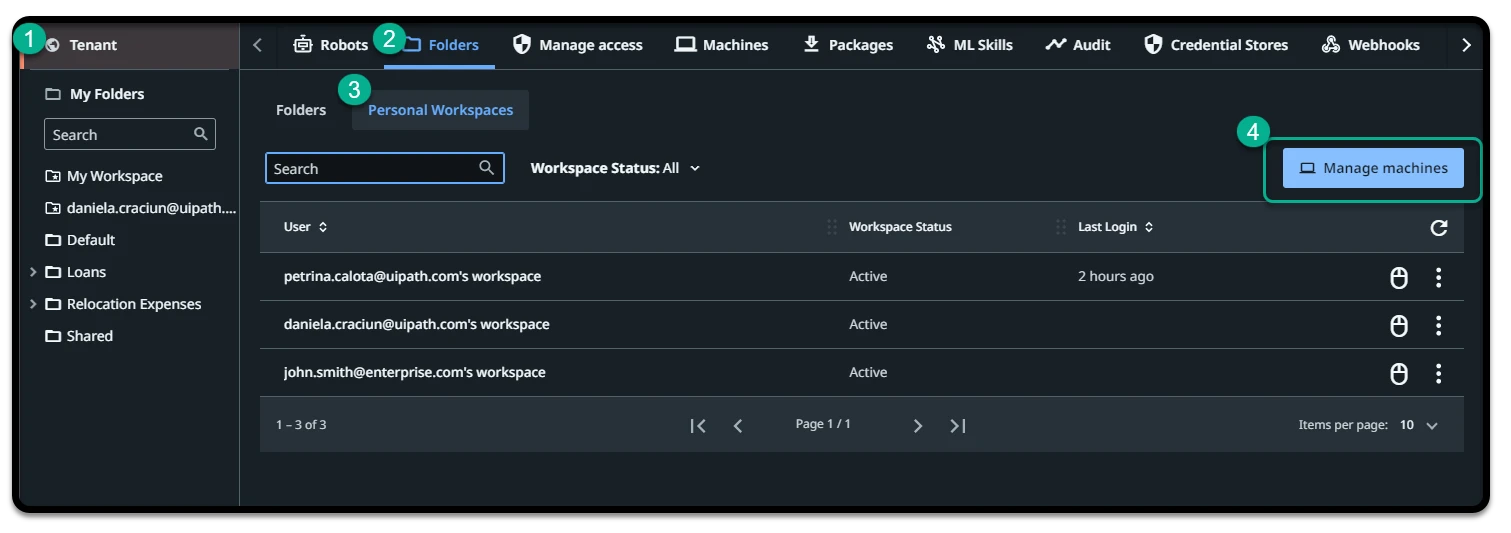This screenshot has height=533, width=1511.
Task: Refresh the workspaces table
Action: click(1439, 228)
